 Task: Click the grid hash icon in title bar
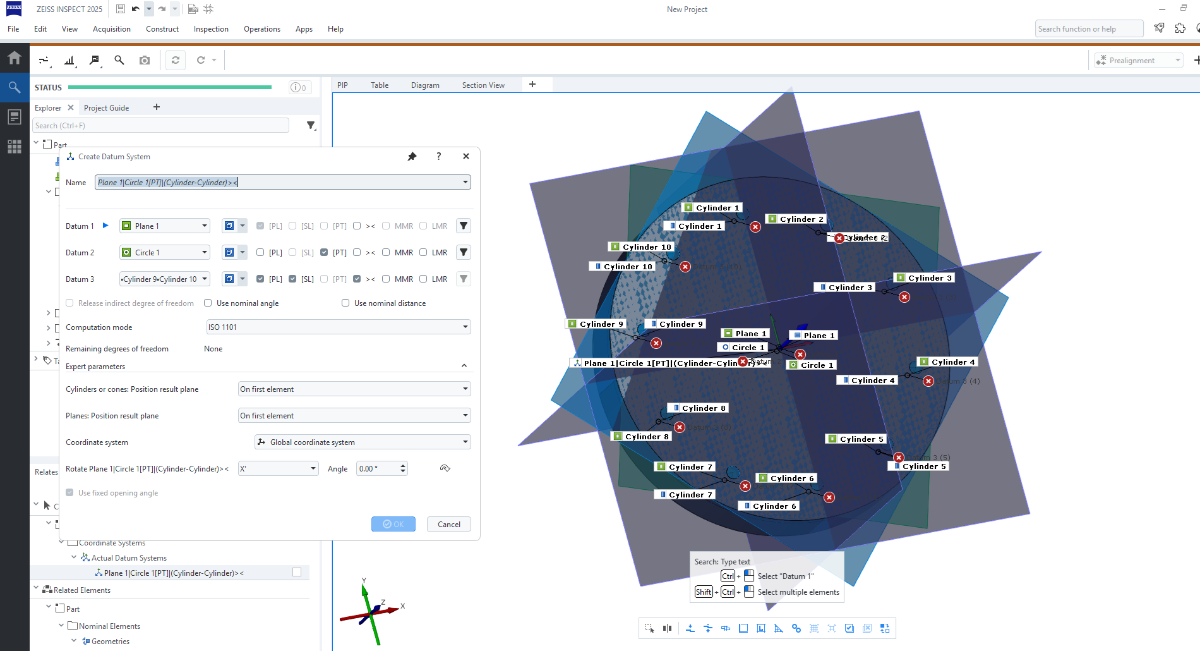coord(208,9)
